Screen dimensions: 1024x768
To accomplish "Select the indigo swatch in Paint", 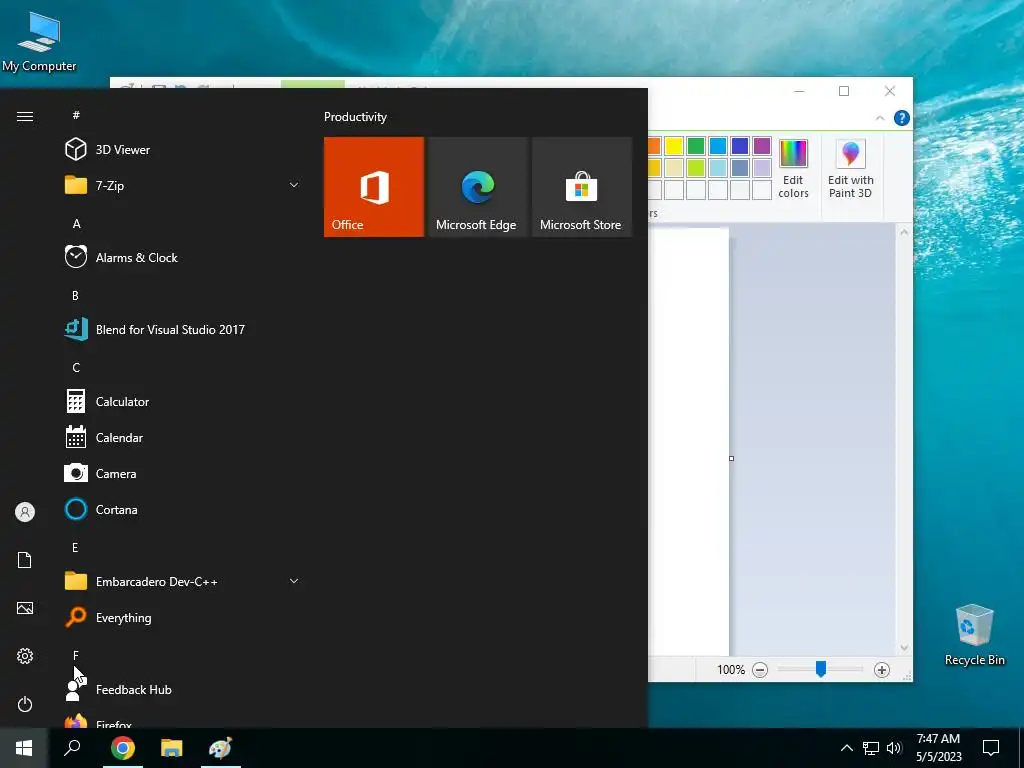I will (x=740, y=146).
